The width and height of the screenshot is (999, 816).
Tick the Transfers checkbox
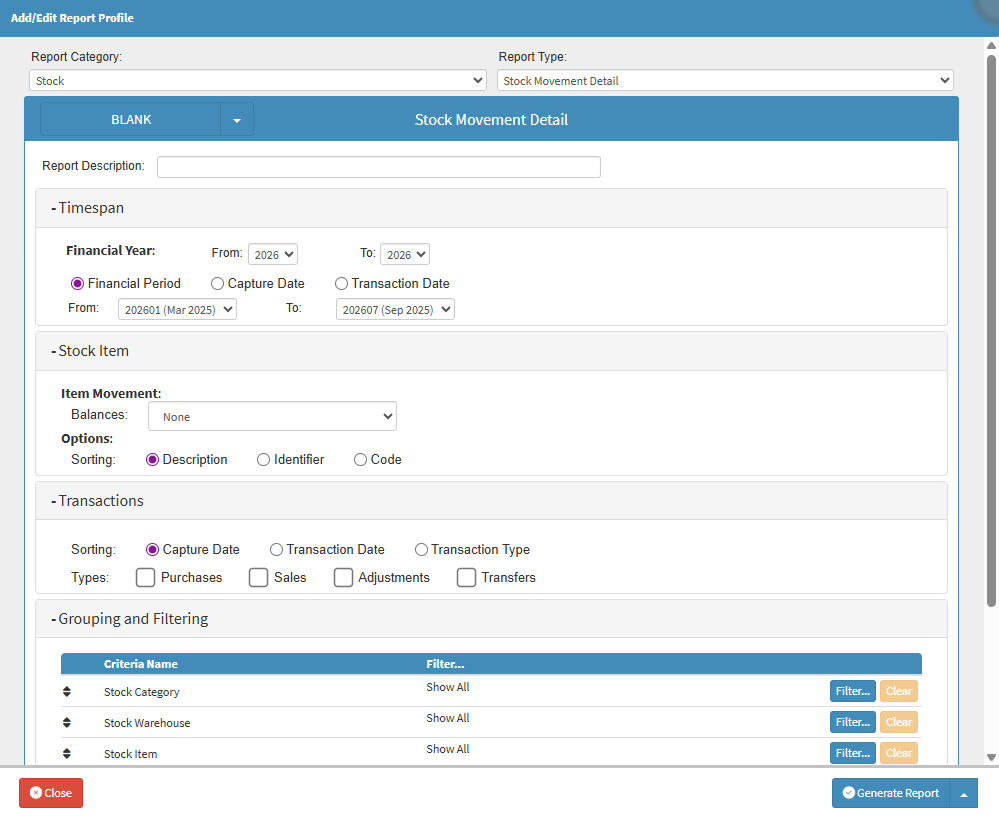click(466, 578)
